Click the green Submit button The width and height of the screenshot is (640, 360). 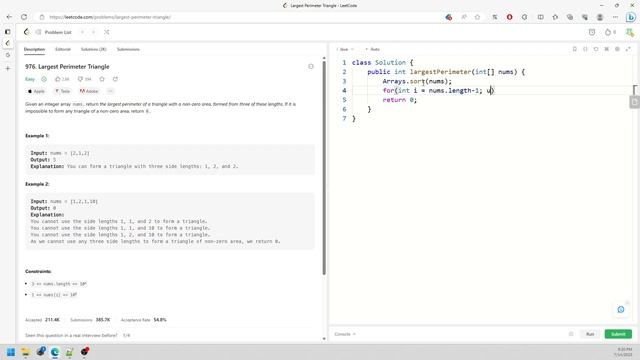pos(618,334)
